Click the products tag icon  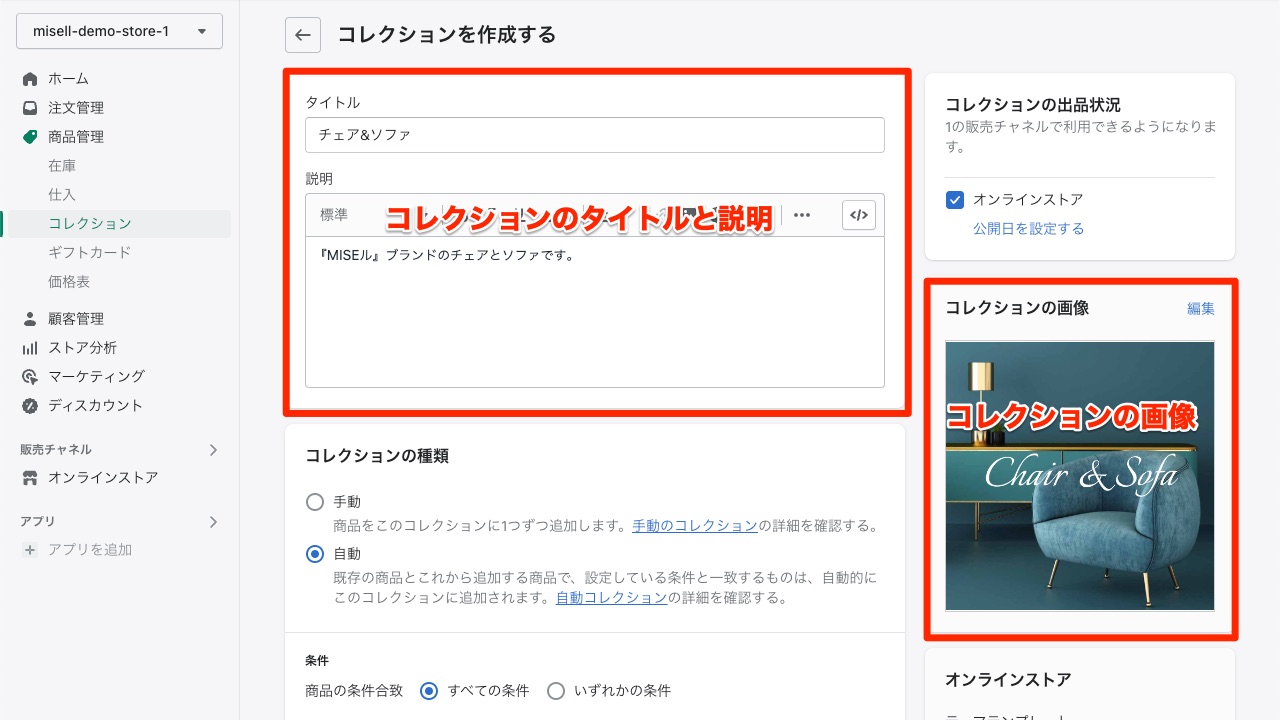[x=30, y=136]
